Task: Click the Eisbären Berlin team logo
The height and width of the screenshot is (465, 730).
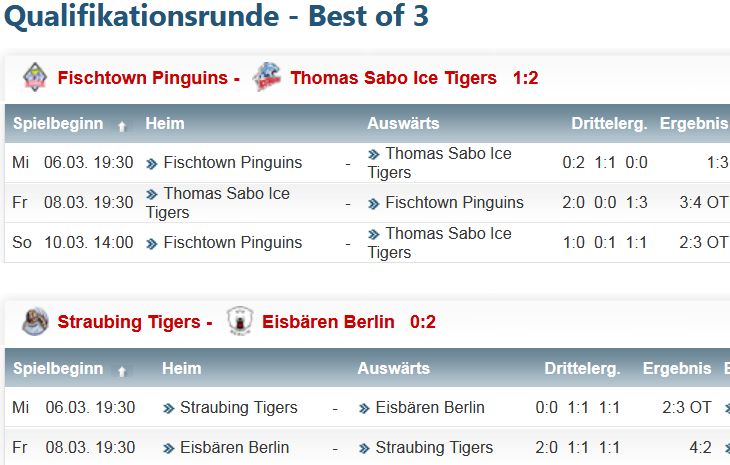Action: [240, 321]
